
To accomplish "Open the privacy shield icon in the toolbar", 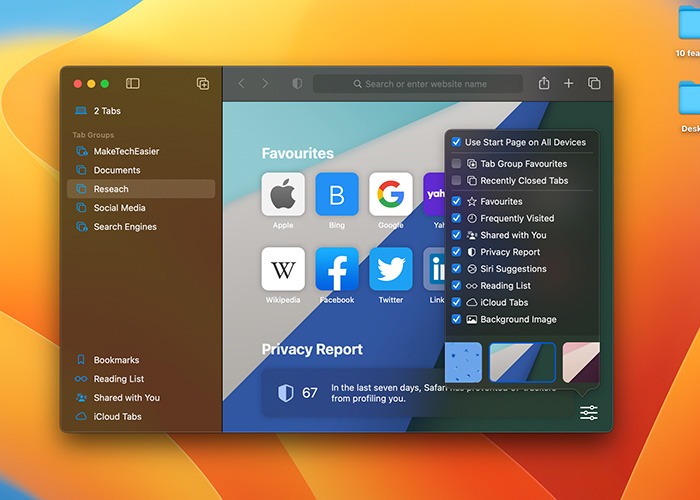I will pyautogui.click(x=297, y=83).
